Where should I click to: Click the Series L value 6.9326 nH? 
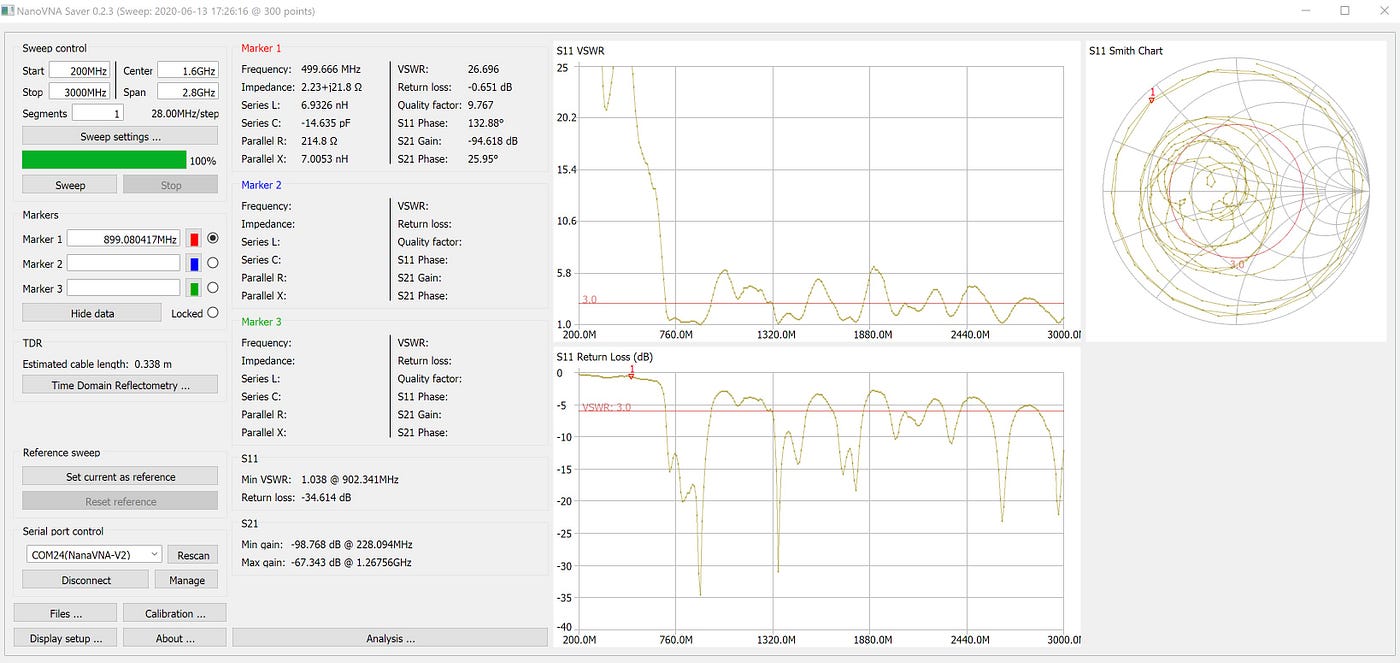click(x=324, y=105)
